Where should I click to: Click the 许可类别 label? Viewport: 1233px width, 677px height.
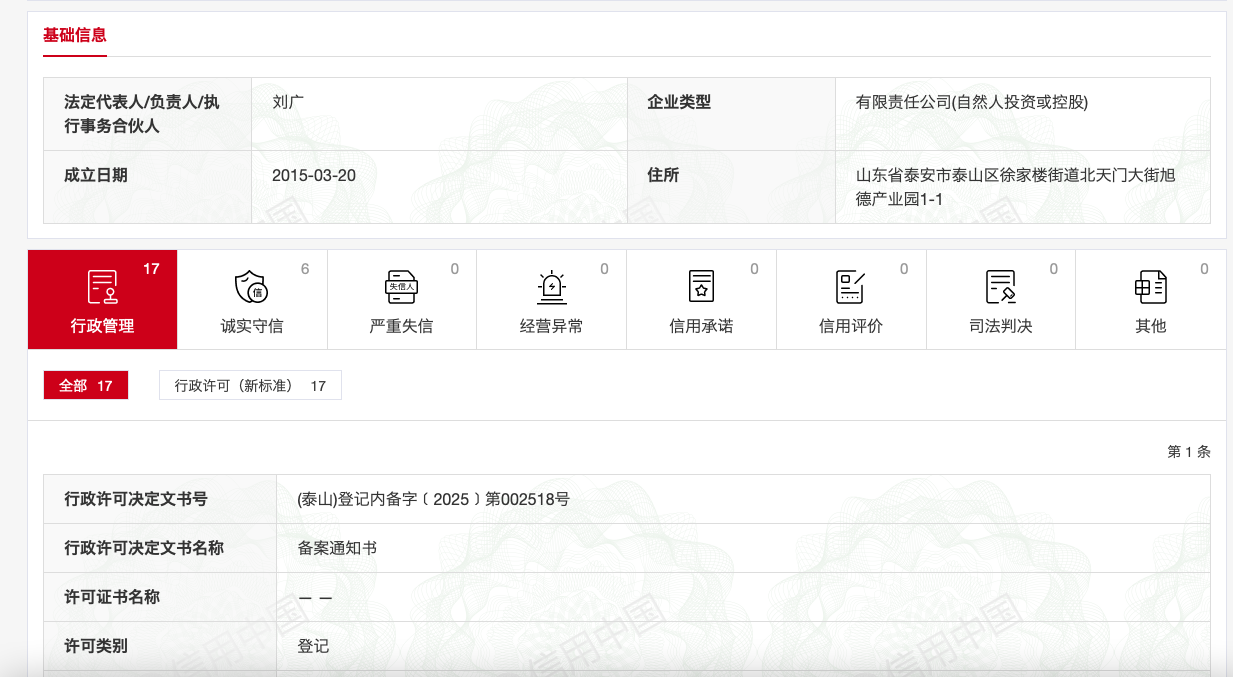[96, 646]
